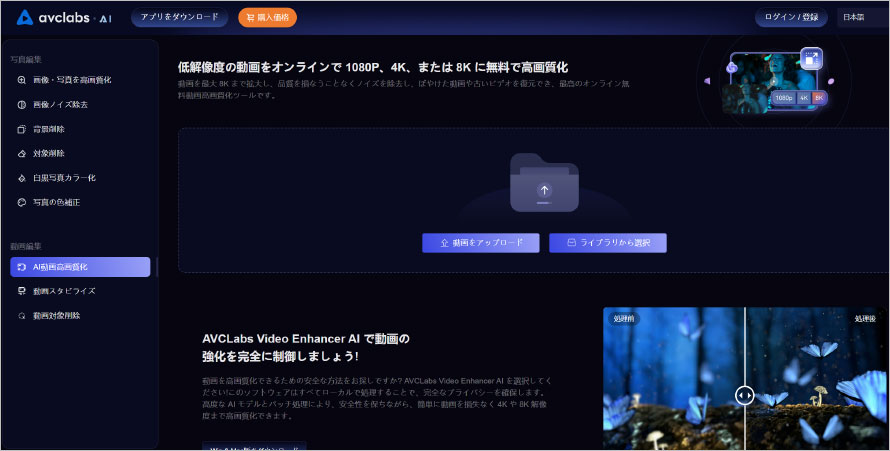The height and width of the screenshot is (451, 890).
Task: Click the heading 低解像度の動画をオンラインで 1080P
Action: click(x=373, y=68)
